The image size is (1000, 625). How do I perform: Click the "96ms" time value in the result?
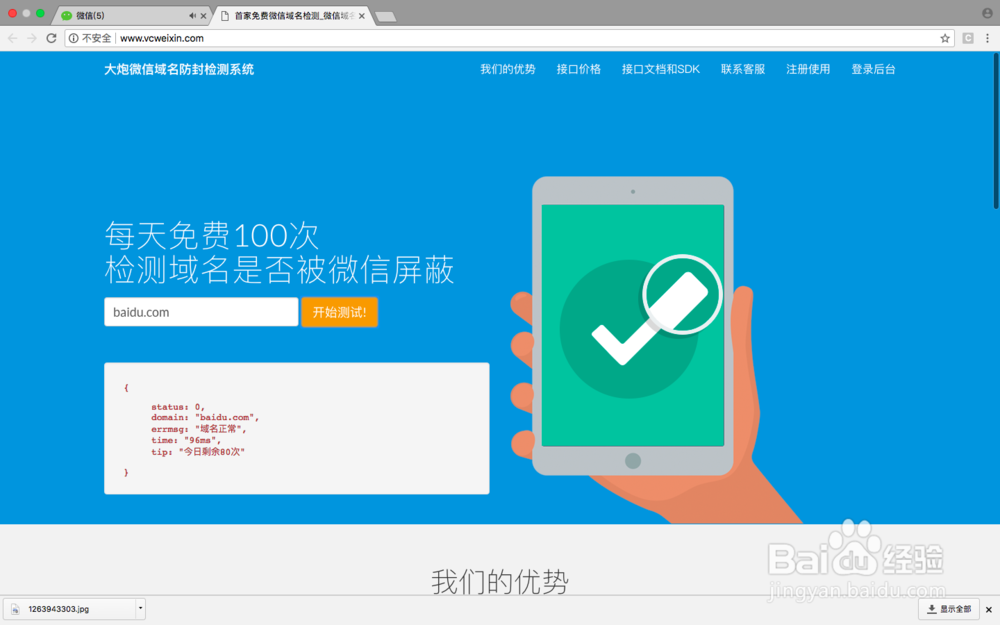pyautogui.click(x=202, y=440)
